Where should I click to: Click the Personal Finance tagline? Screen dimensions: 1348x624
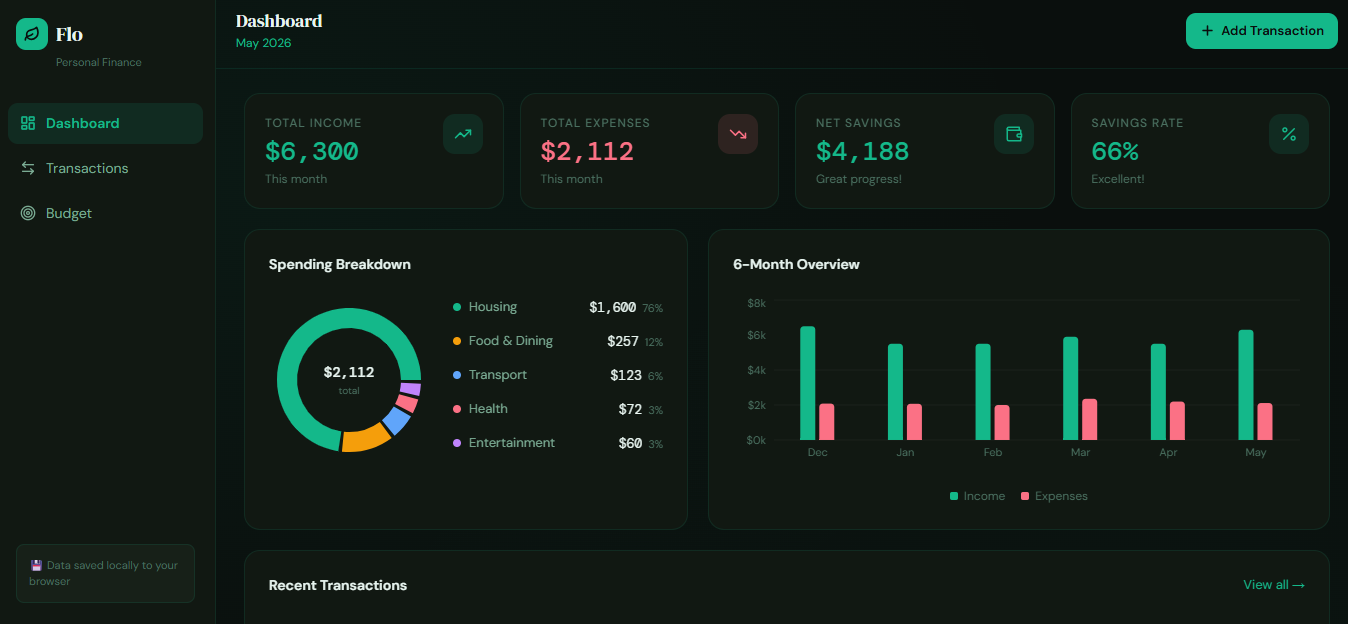(99, 62)
